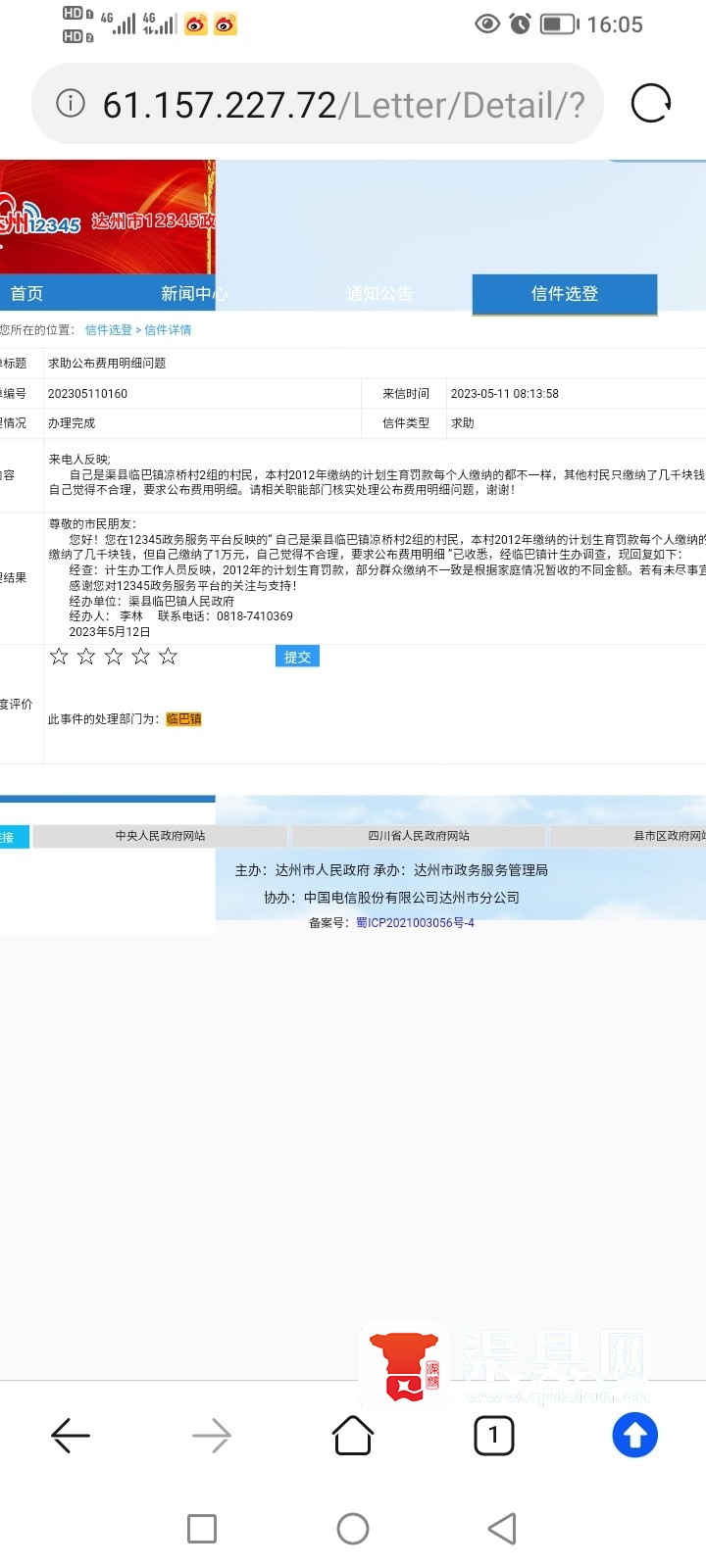Viewport: 706px width, 1568px height.
Task: Tap the blue scroll-to-top arrow icon
Action: point(635,1436)
